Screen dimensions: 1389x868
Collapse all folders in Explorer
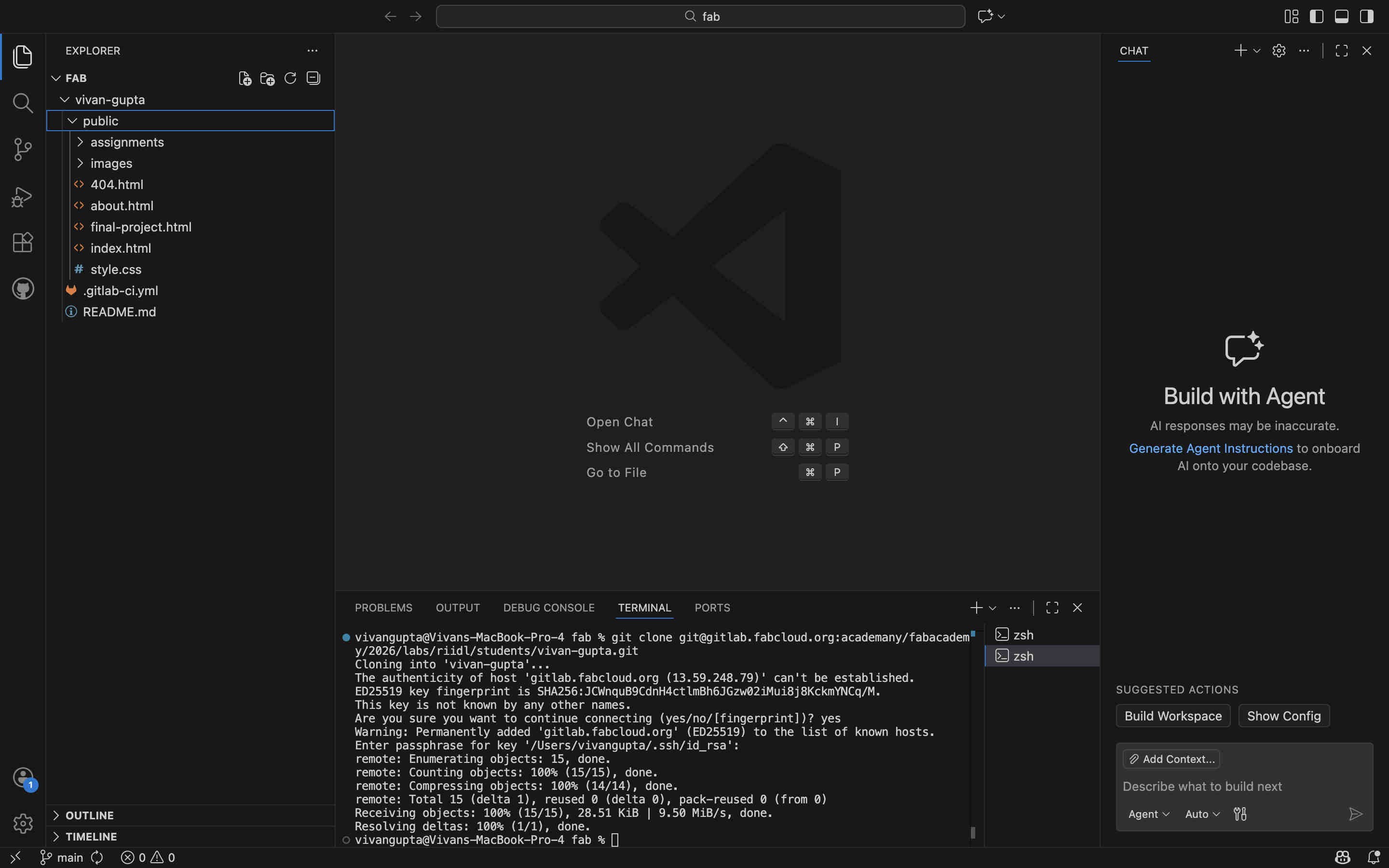pyautogui.click(x=313, y=78)
